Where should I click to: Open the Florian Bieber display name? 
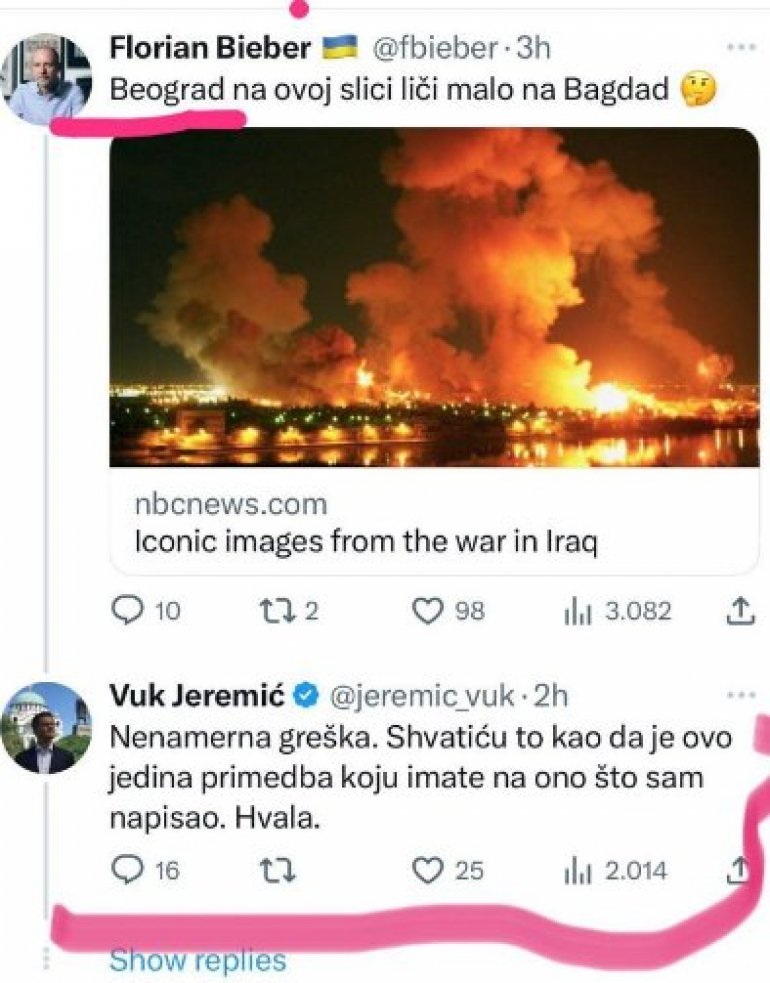point(208,46)
